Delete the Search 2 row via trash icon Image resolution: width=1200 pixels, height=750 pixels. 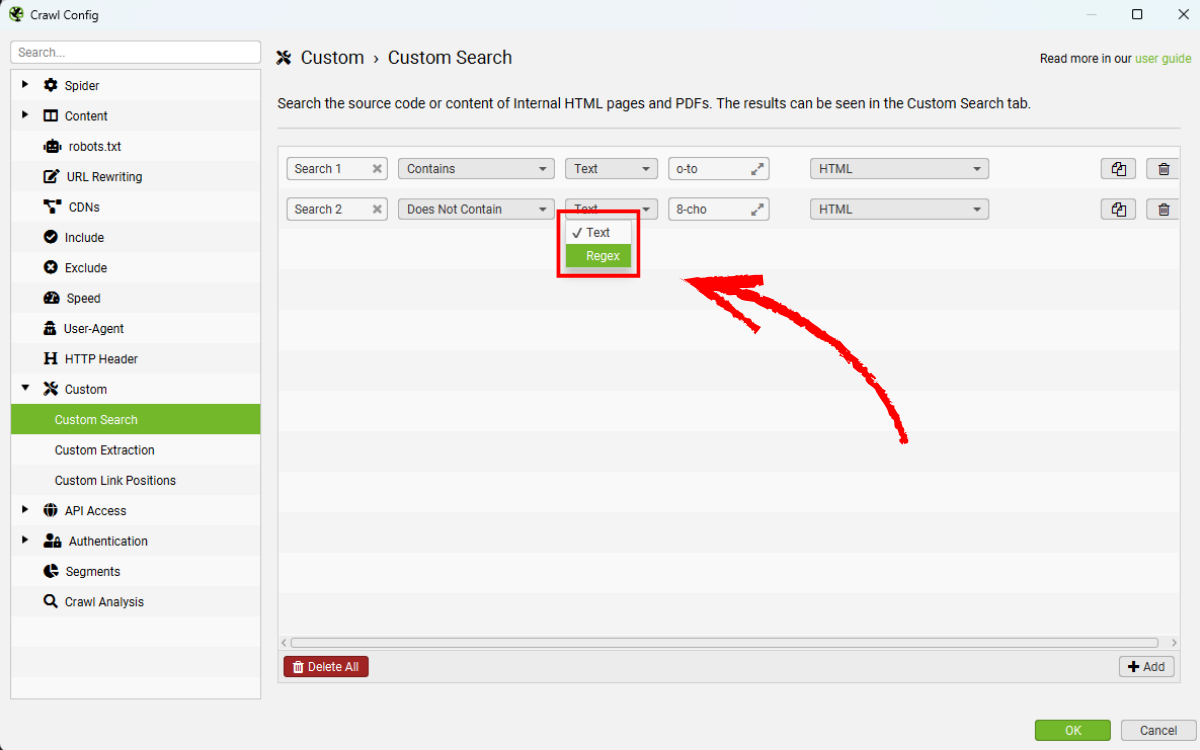pyautogui.click(x=1163, y=210)
